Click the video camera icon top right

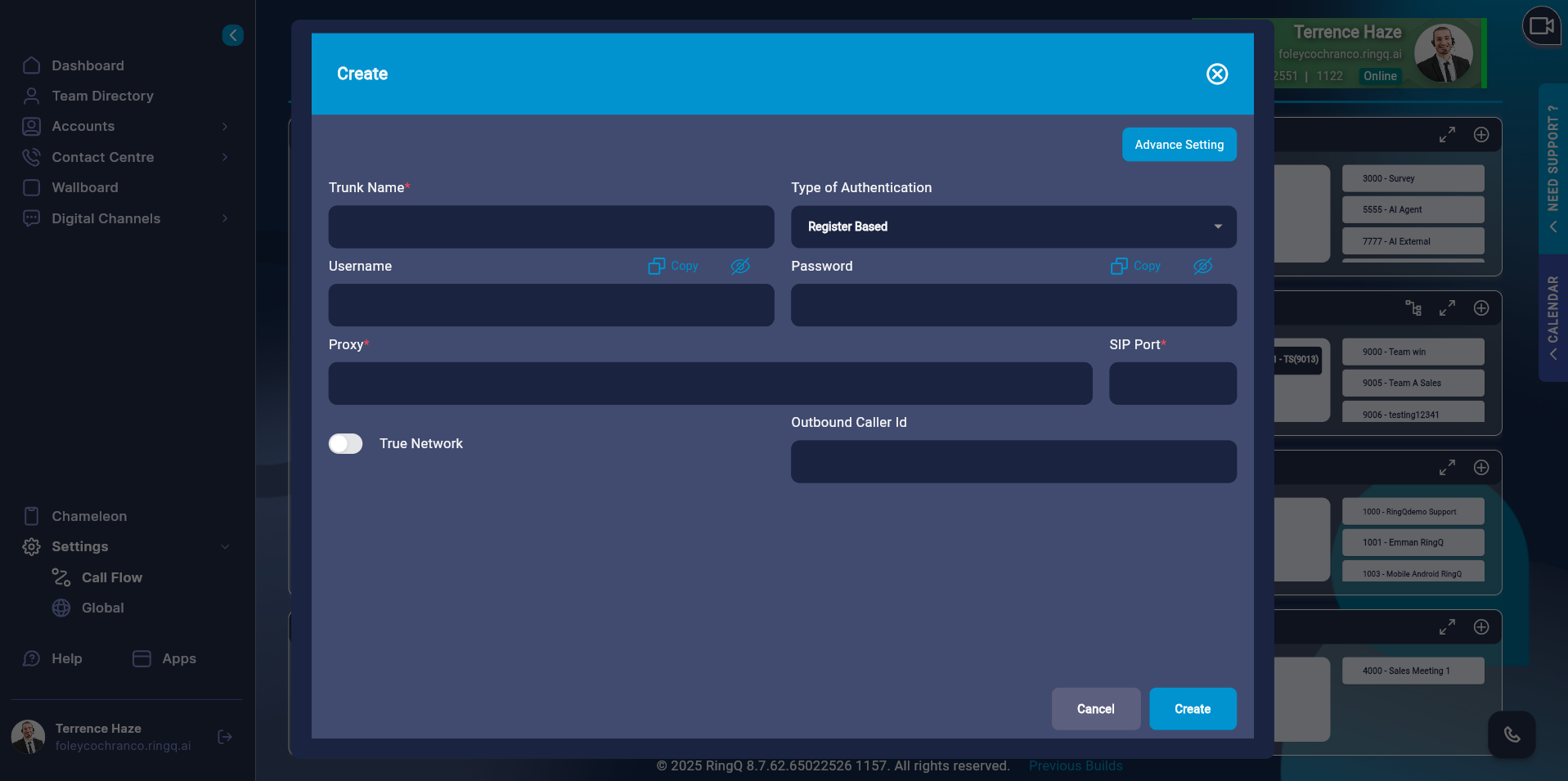pyautogui.click(x=1541, y=26)
